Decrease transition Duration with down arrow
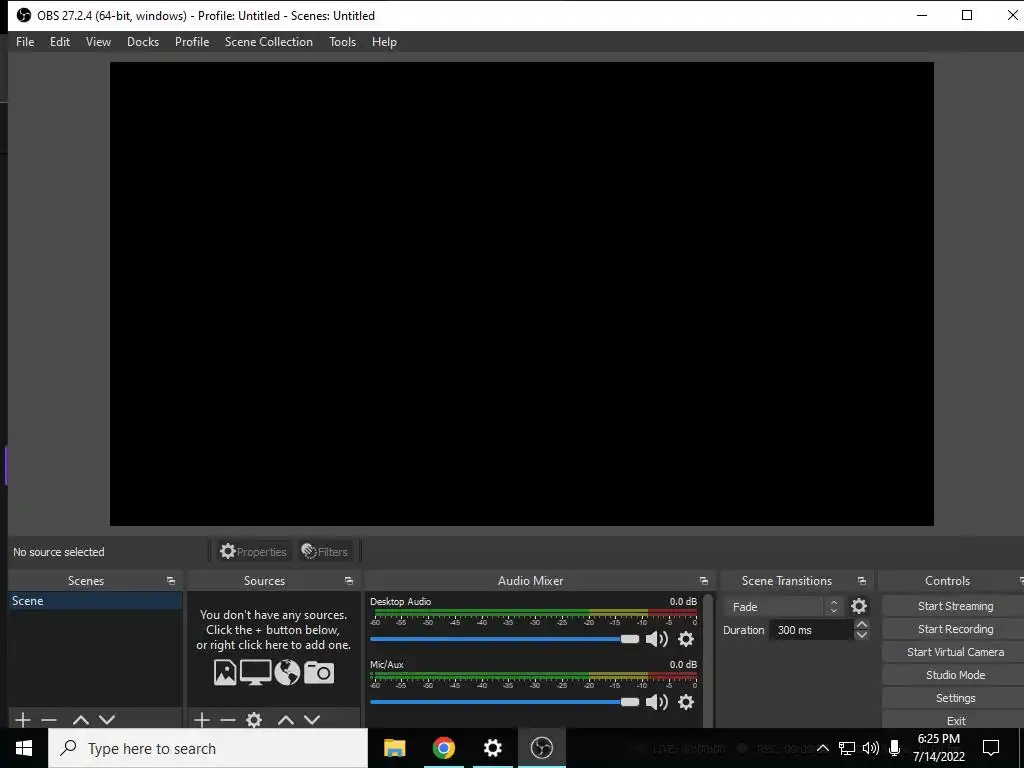The height and width of the screenshot is (768, 1024). (861, 635)
